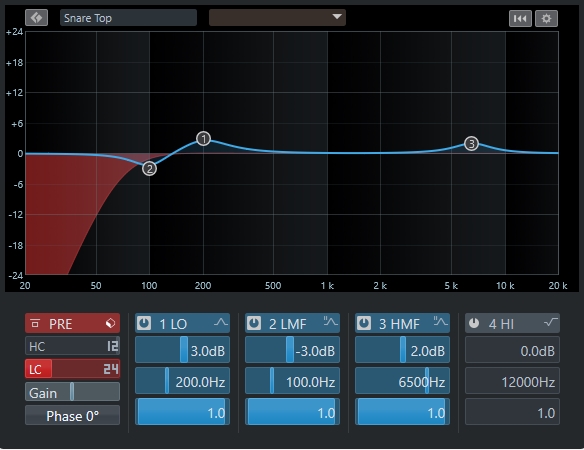
Task: Open the settings gear in EQ header
Action: click(546, 19)
